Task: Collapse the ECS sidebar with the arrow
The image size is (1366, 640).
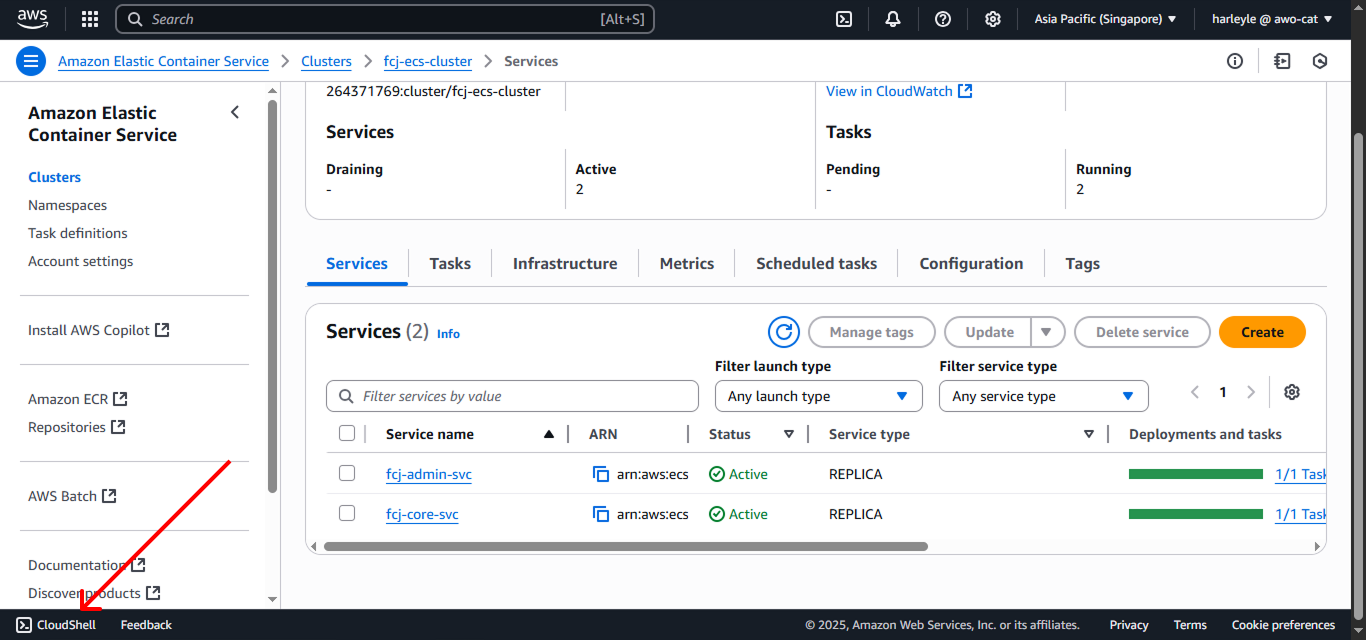Action: coord(235,112)
